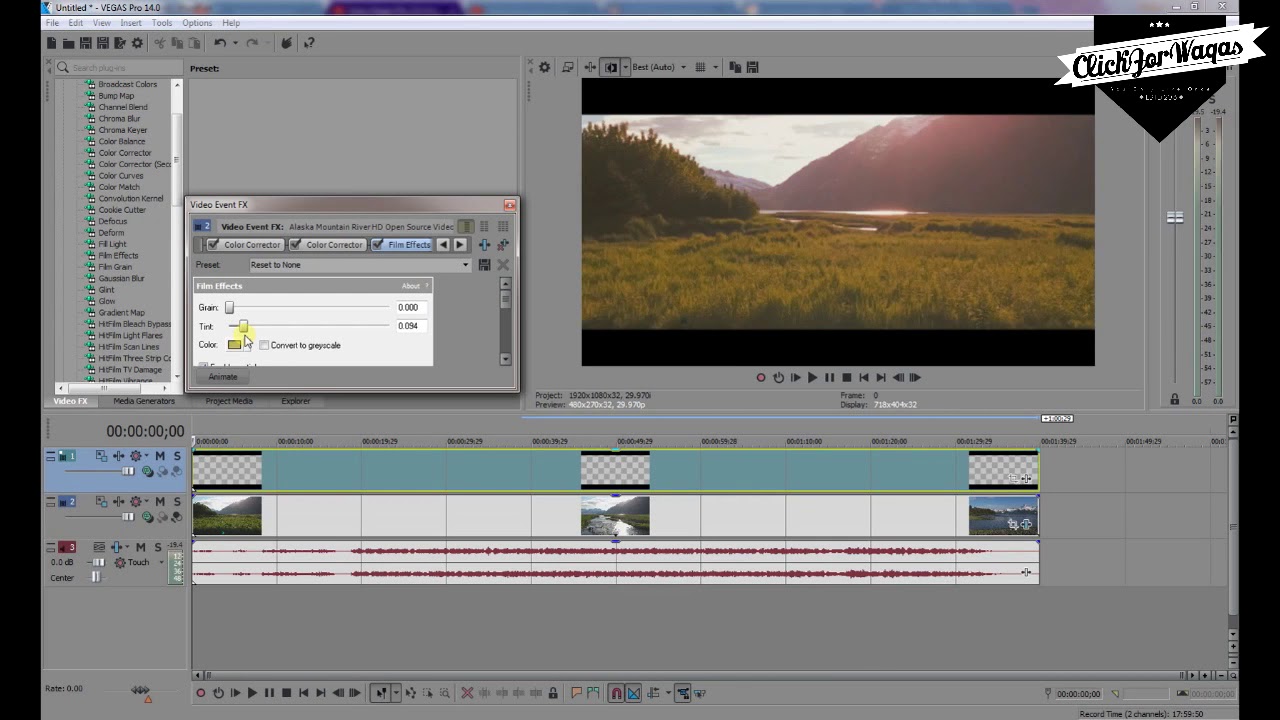The width and height of the screenshot is (1280, 720).
Task: Click Tint value field 0.094
Action: click(x=411, y=326)
